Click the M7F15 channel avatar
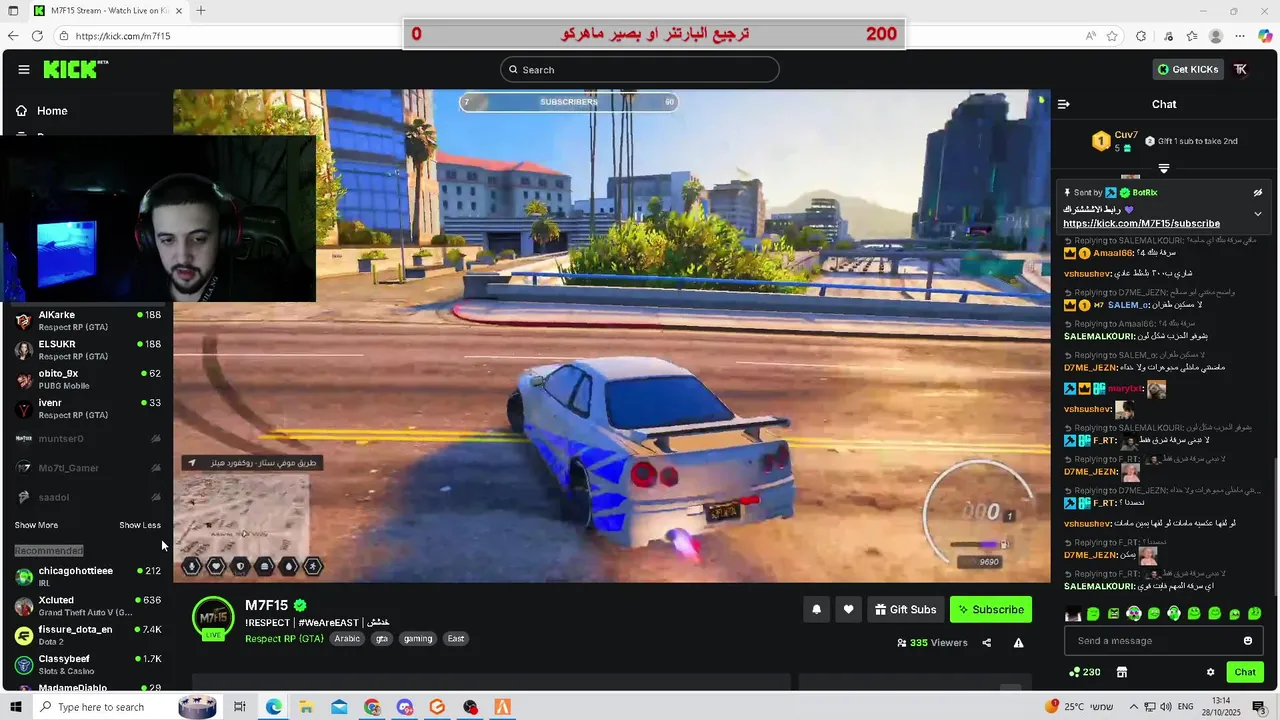 click(213, 618)
